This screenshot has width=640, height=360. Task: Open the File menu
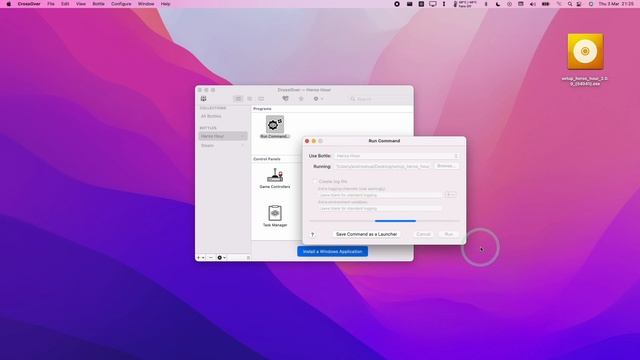tap(51, 4)
